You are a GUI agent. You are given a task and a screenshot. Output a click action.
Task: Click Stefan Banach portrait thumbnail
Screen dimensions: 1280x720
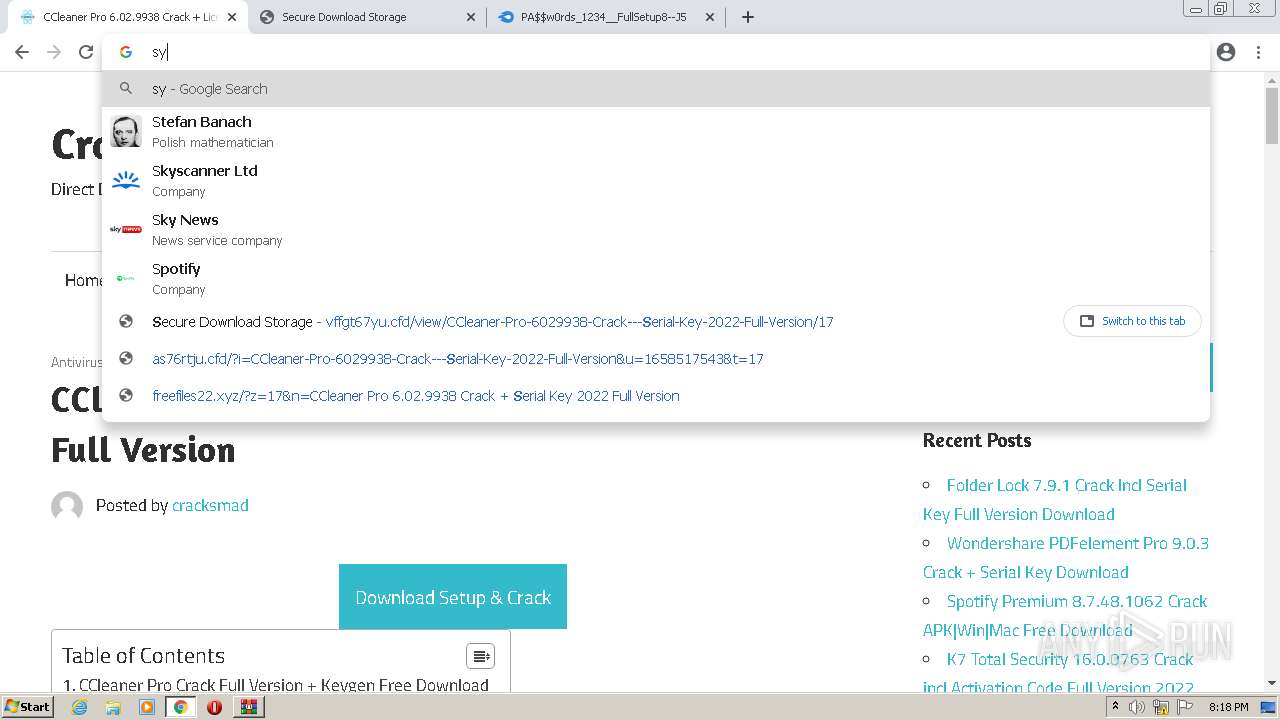tap(126, 131)
